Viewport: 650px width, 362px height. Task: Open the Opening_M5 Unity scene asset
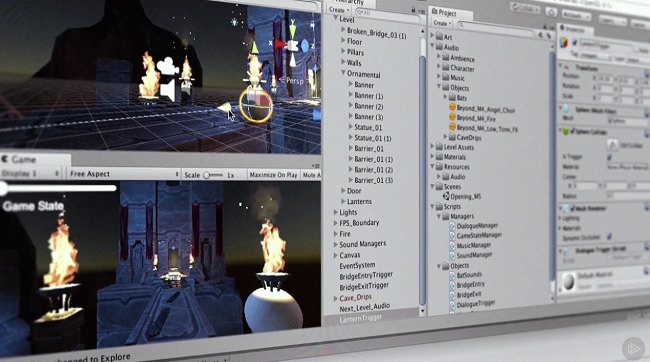461,197
